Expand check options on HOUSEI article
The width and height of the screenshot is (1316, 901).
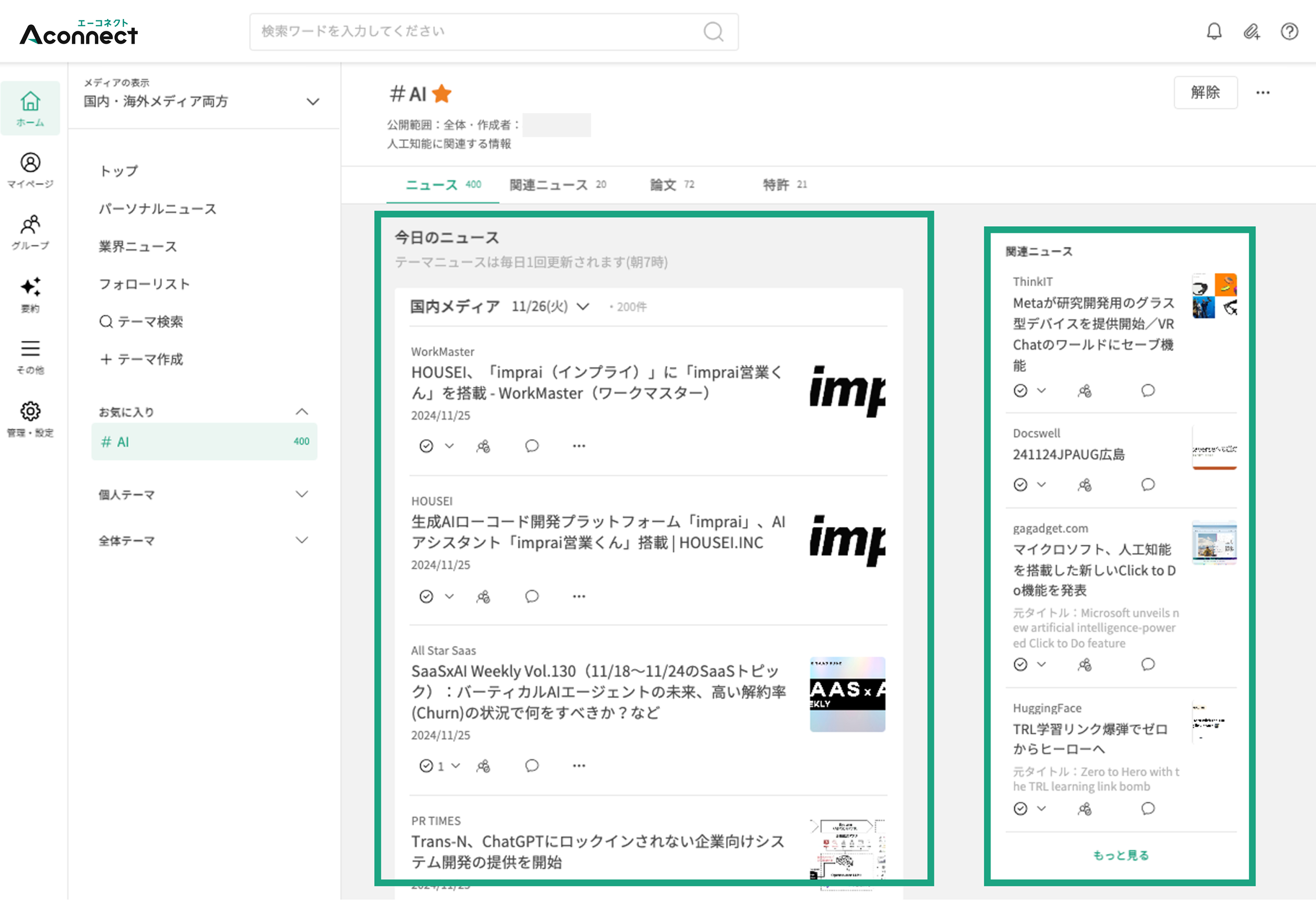point(449,596)
